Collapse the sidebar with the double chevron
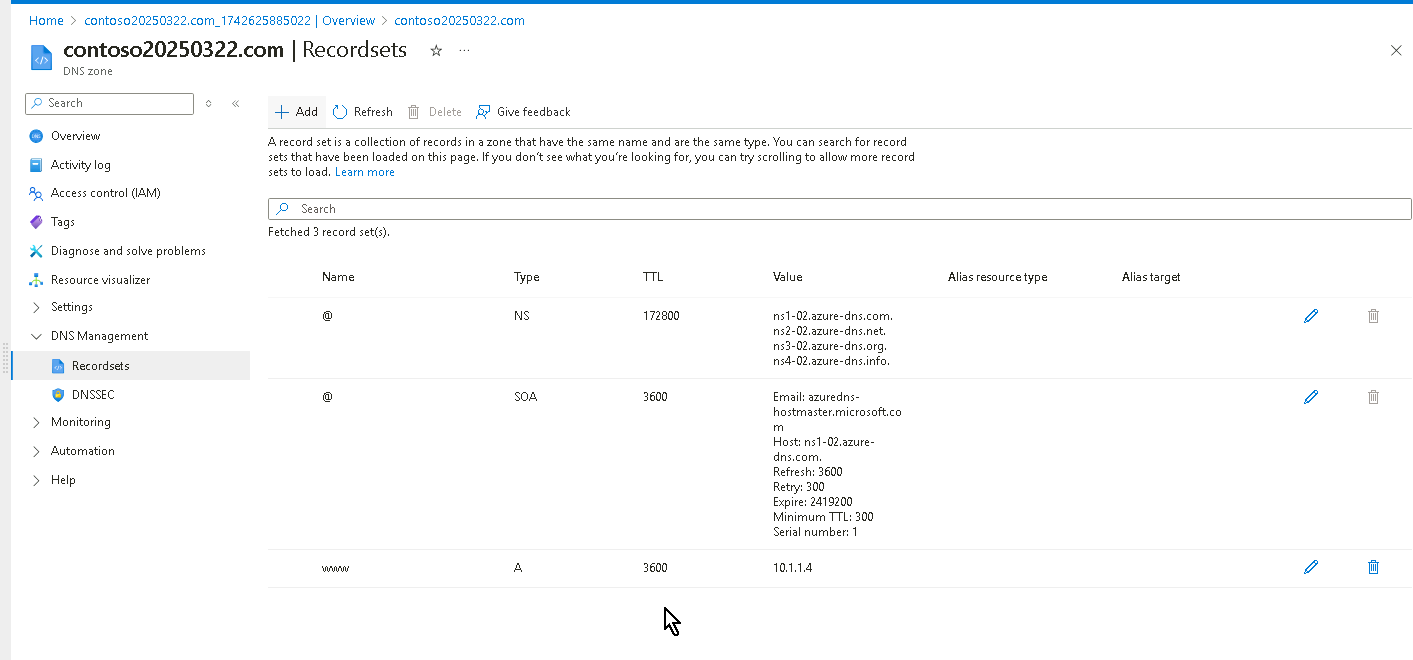This screenshot has height=660, width=1413. (236, 103)
